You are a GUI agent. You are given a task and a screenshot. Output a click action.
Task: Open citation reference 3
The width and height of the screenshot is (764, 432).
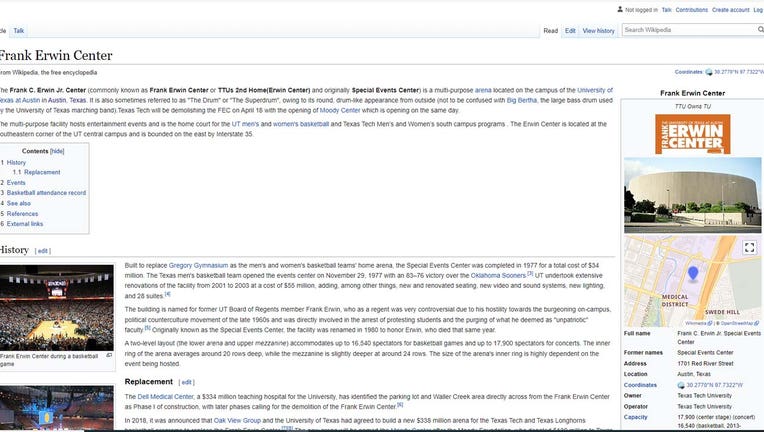(x=530, y=274)
